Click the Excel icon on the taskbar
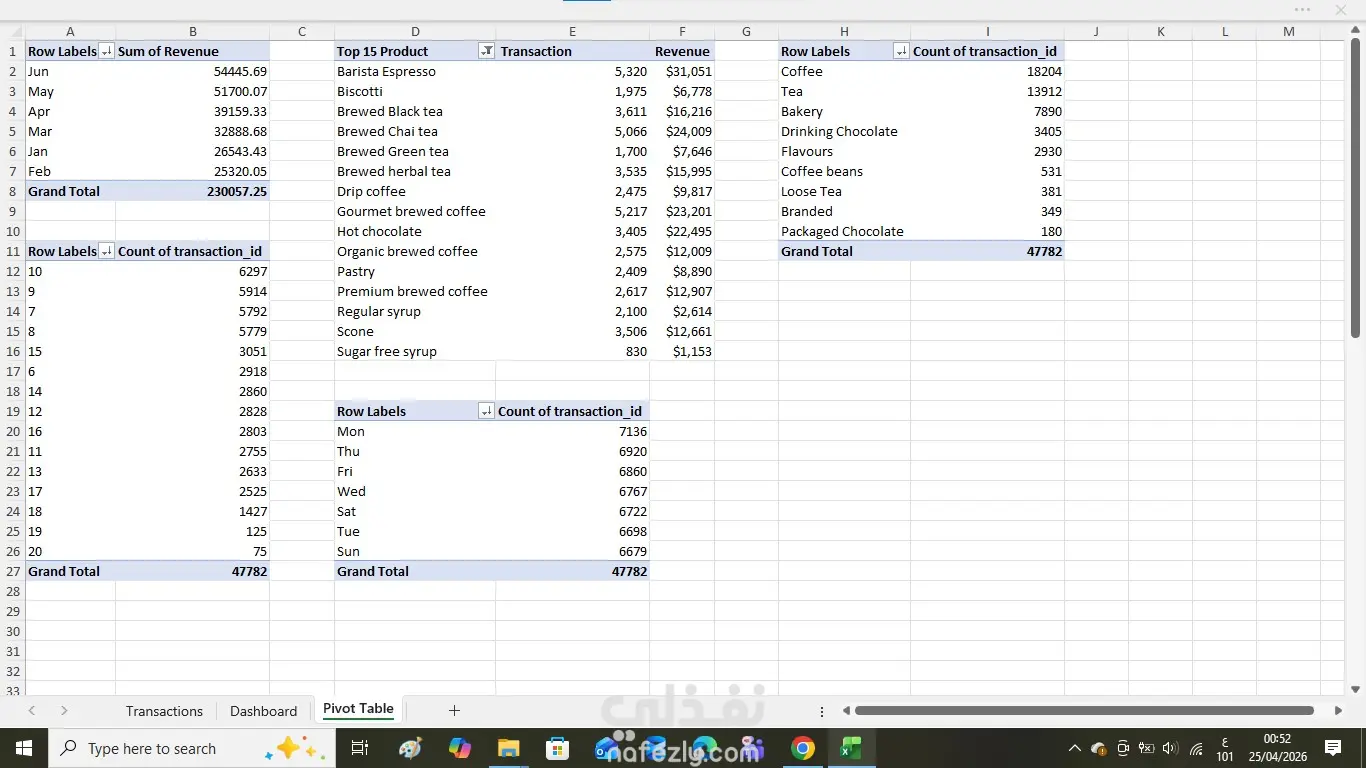This screenshot has width=1366, height=768. 851,748
